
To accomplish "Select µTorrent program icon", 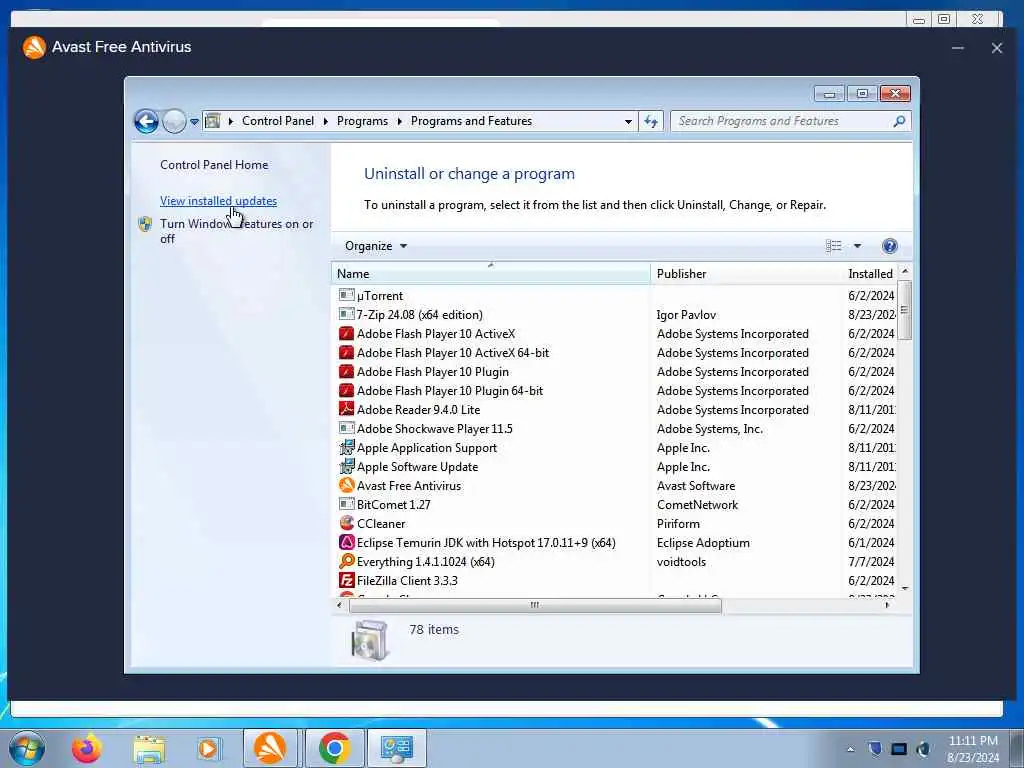I will tap(347, 295).
